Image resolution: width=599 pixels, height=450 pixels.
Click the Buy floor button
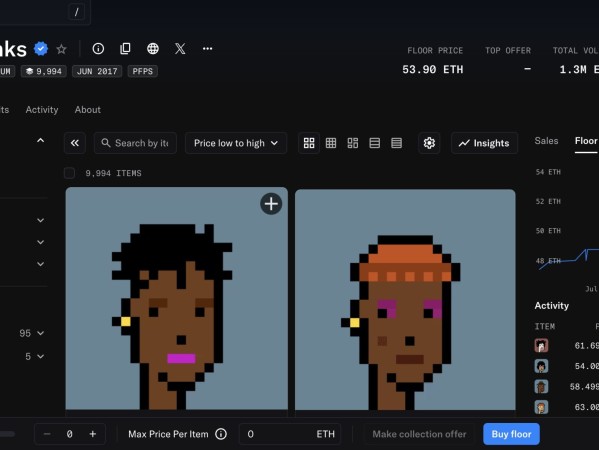pos(511,434)
